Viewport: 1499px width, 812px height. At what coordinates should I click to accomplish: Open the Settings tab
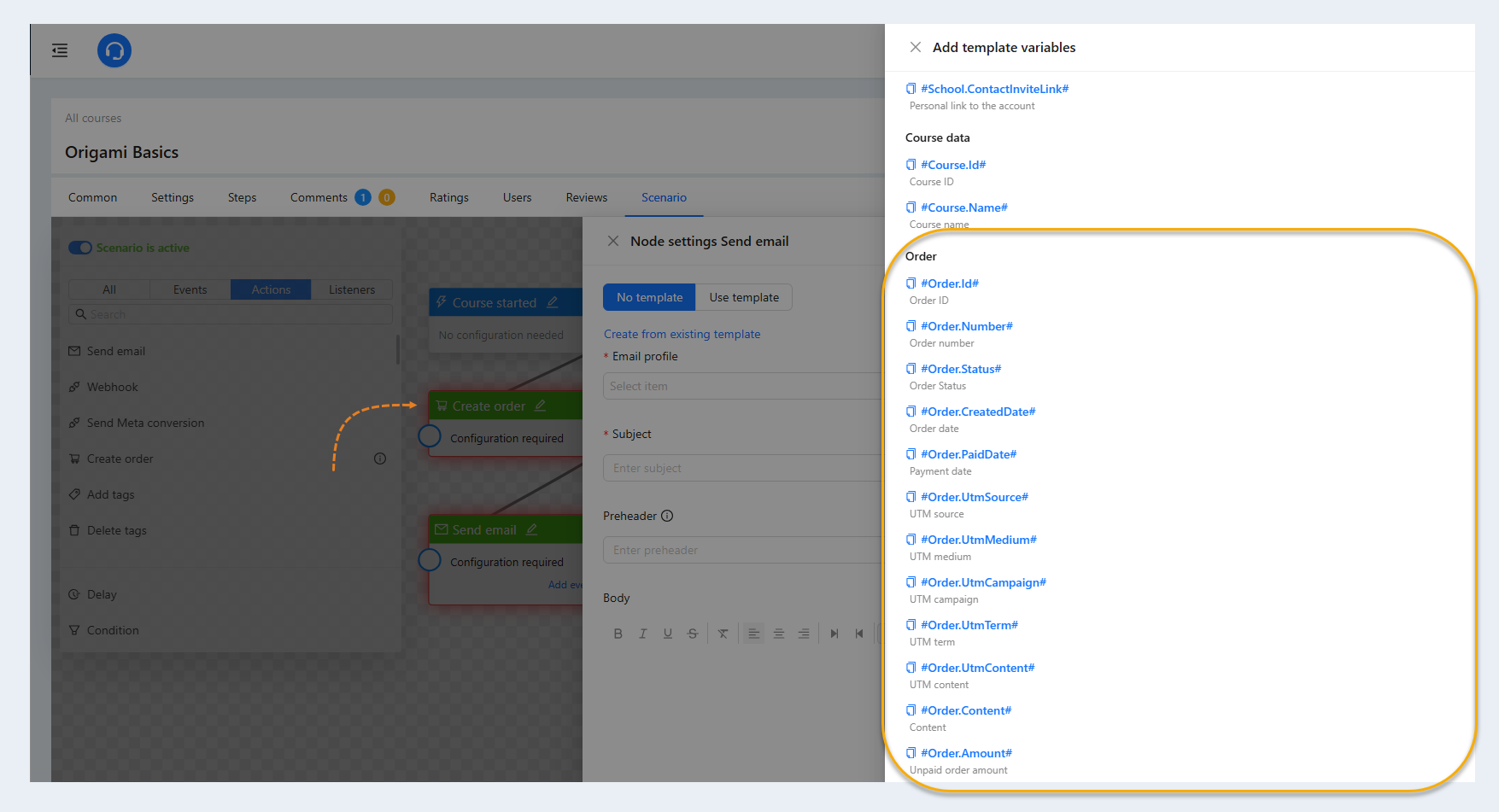coord(173,197)
